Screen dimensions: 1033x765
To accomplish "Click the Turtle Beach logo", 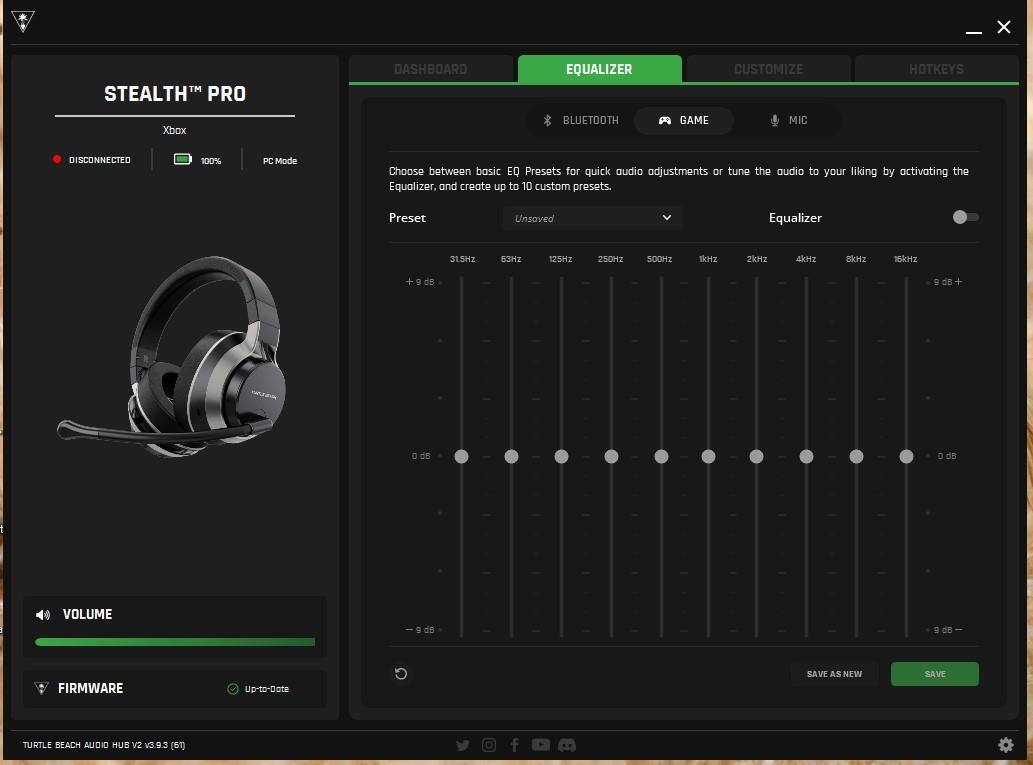I will coord(22,23).
